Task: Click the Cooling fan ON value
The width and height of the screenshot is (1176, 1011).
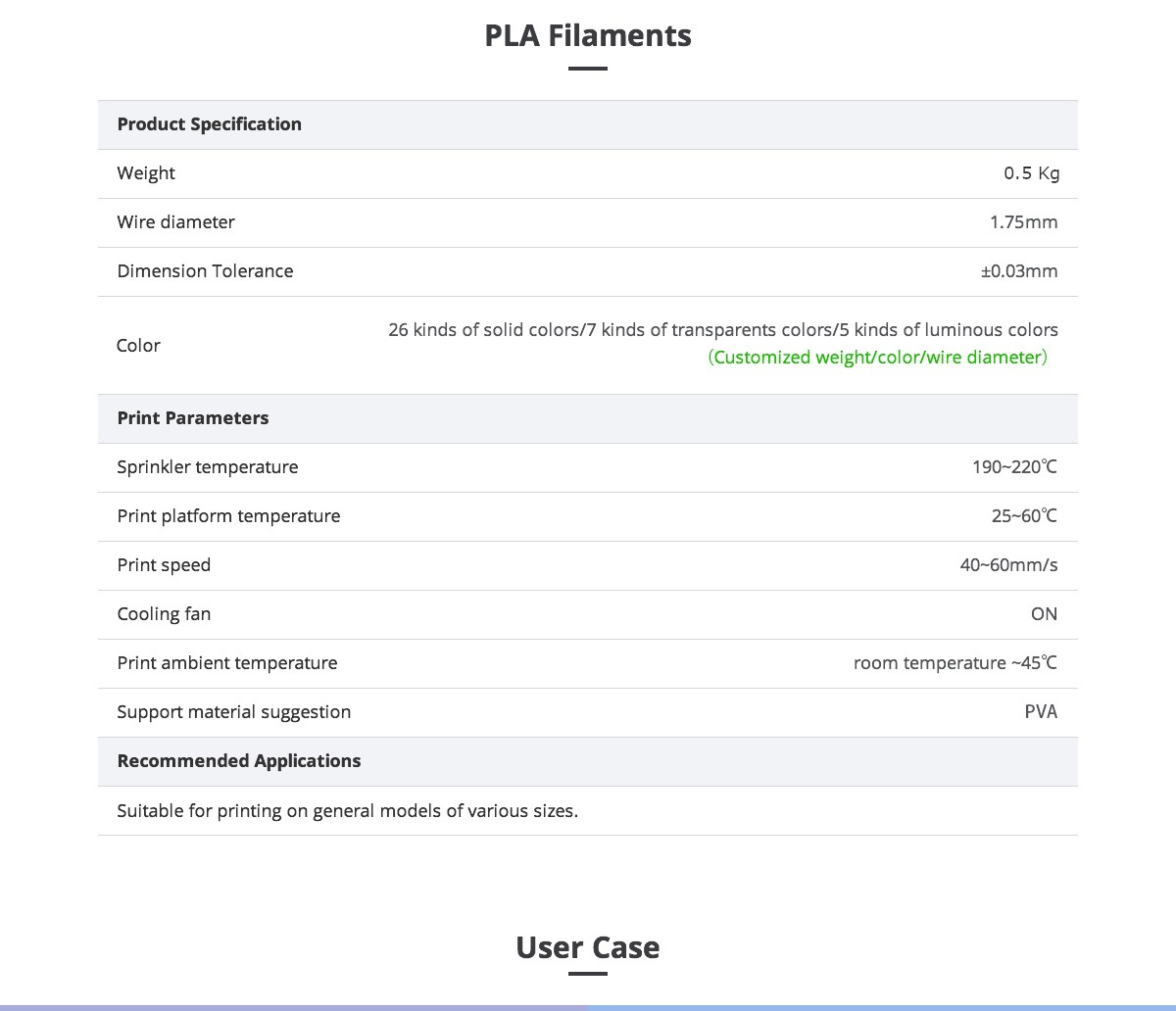Action: 1045,614
